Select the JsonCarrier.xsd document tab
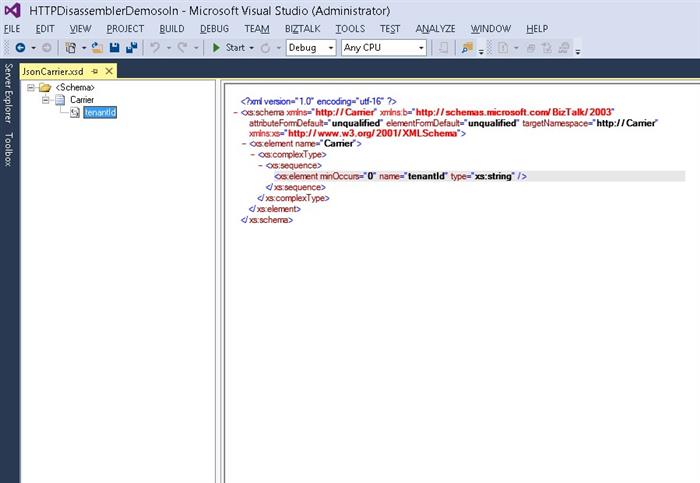The width and height of the screenshot is (700, 483). click(53, 71)
